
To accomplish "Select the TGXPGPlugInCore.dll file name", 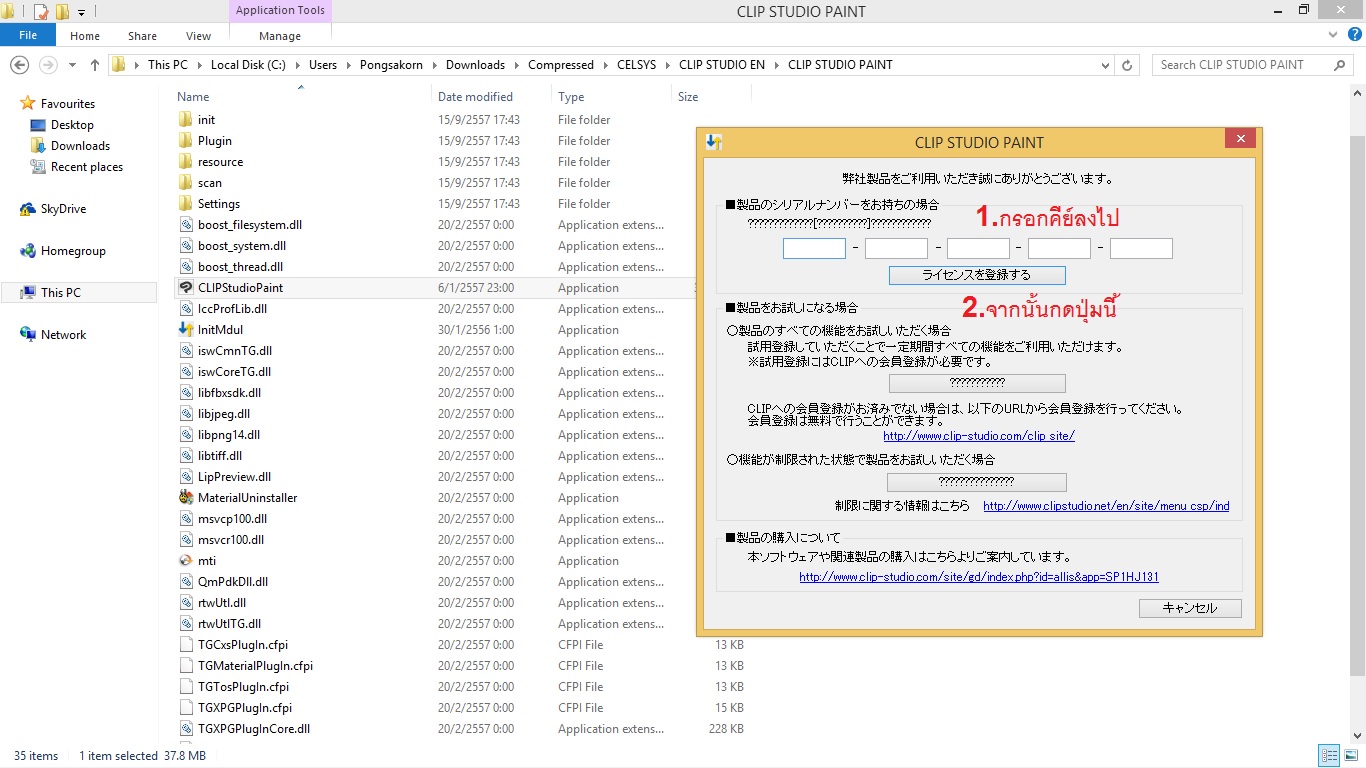I will (254, 729).
